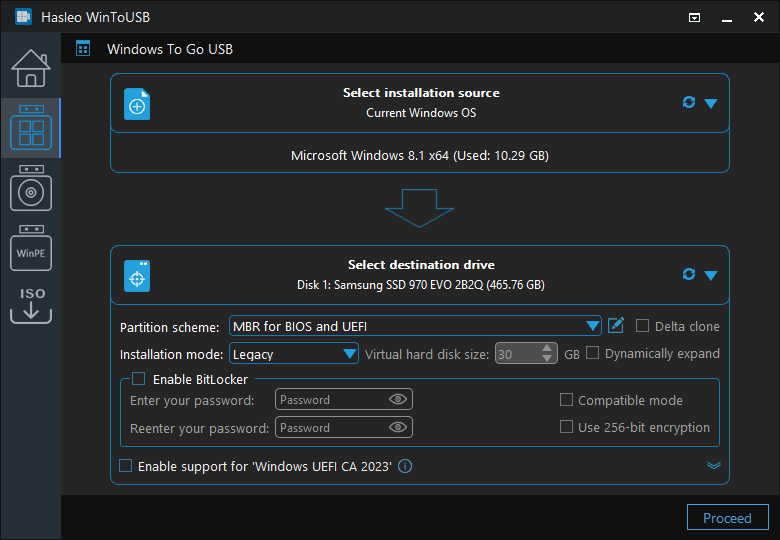The image size is (780, 540).
Task: Increase virtual hard disk size
Action: point(547,348)
